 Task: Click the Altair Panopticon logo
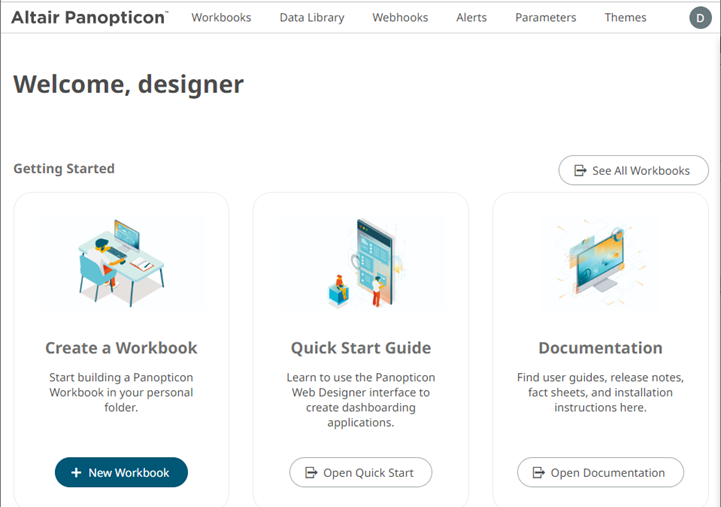point(90,17)
